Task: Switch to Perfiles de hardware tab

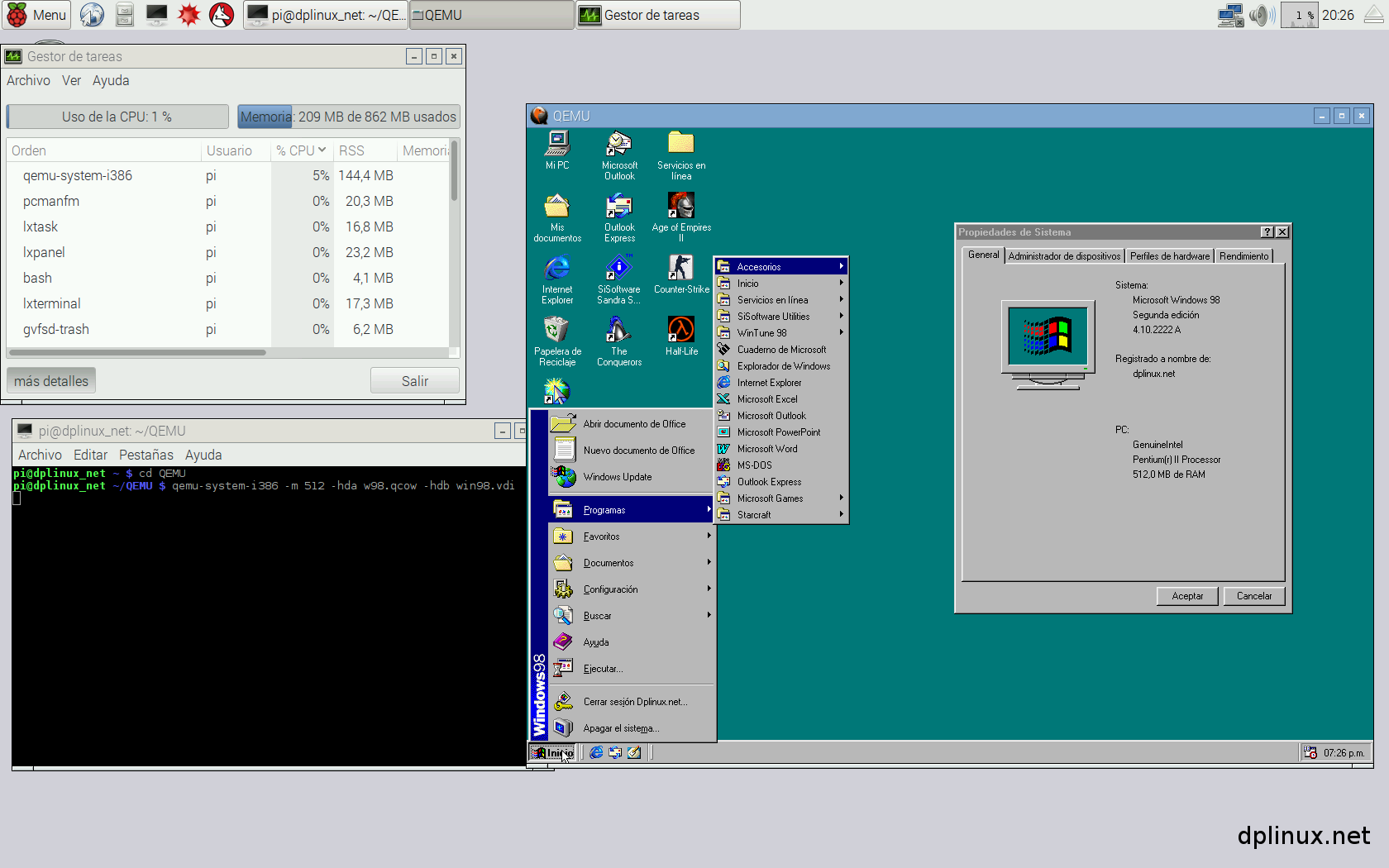Action: point(1170,256)
